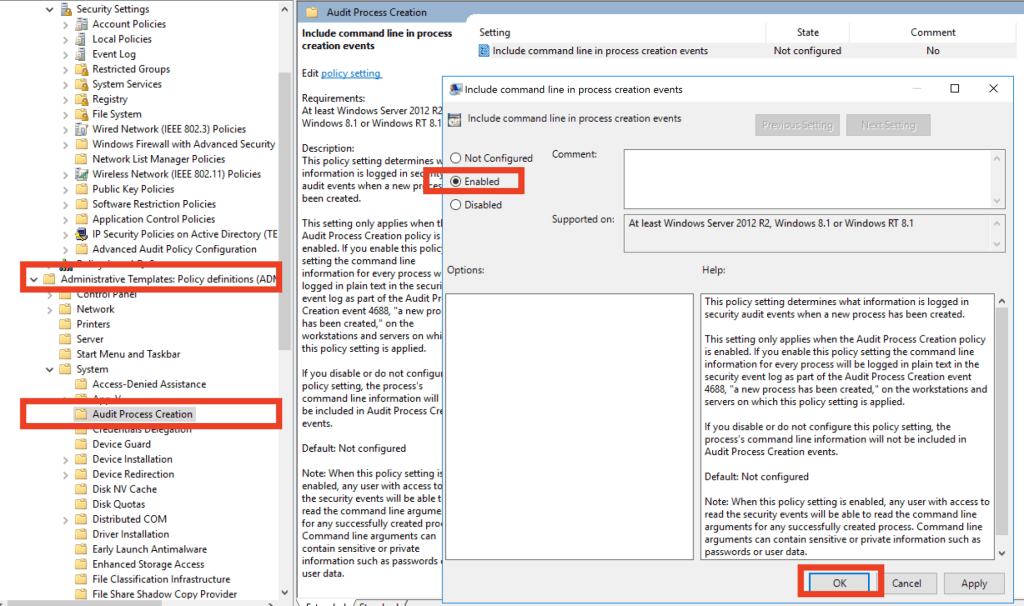The image size is (1024, 606).
Task: Click the Wired Network (IEEE 802.3) Policies icon
Action: [x=81, y=129]
